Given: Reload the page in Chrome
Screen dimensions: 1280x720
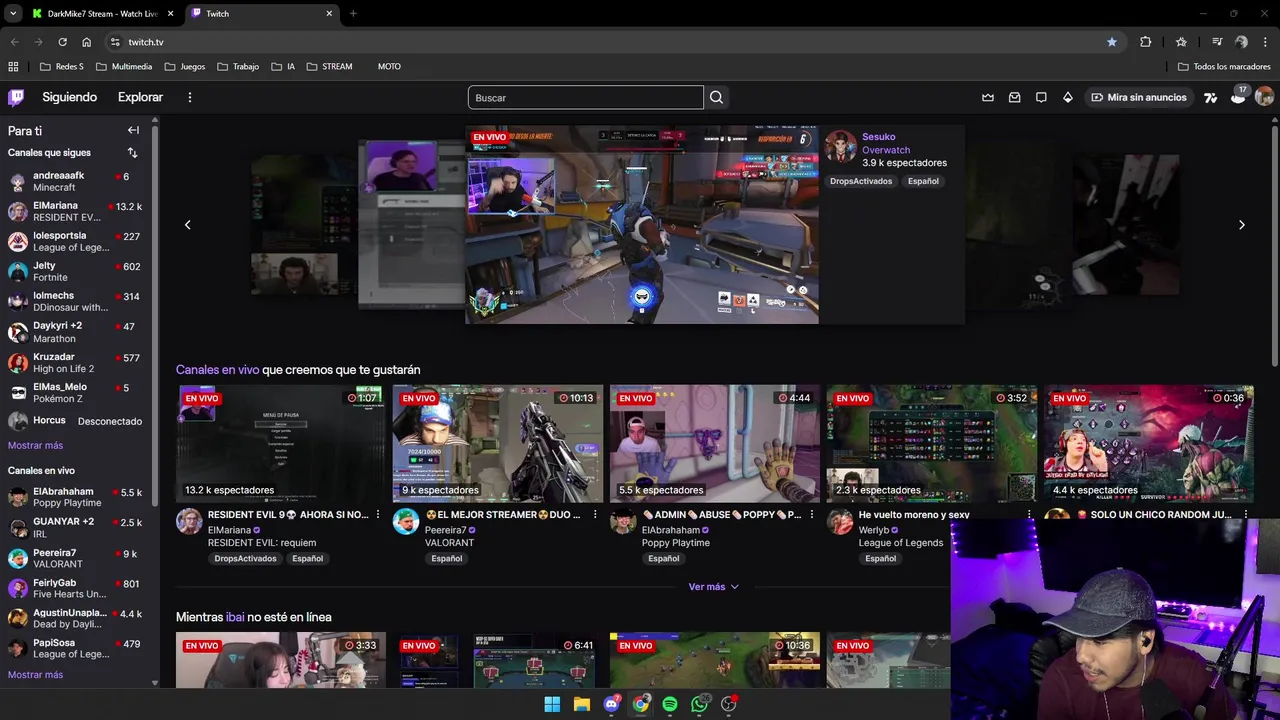Looking at the screenshot, I should click(62, 42).
